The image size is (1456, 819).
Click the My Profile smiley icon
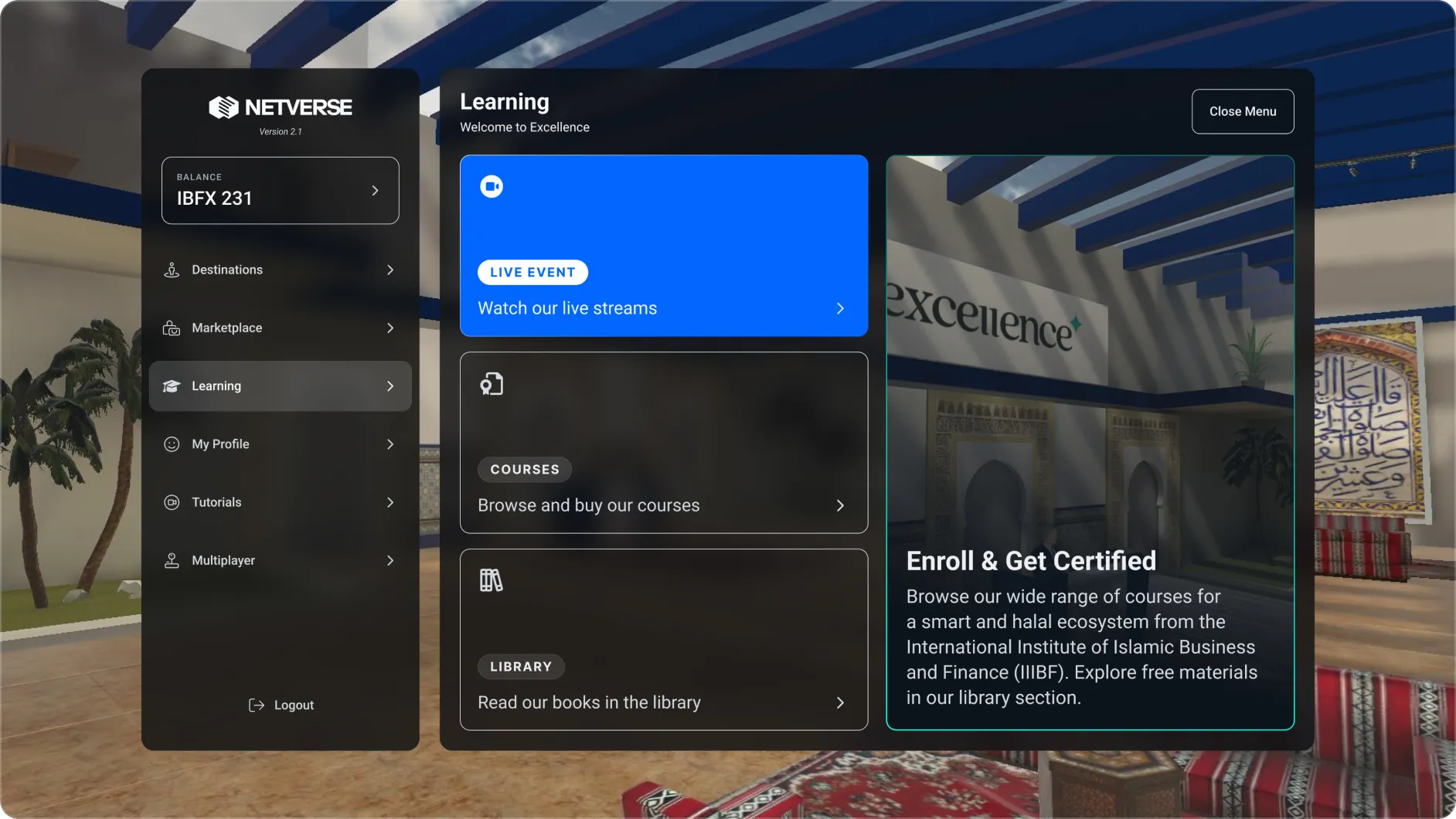pyautogui.click(x=172, y=444)
